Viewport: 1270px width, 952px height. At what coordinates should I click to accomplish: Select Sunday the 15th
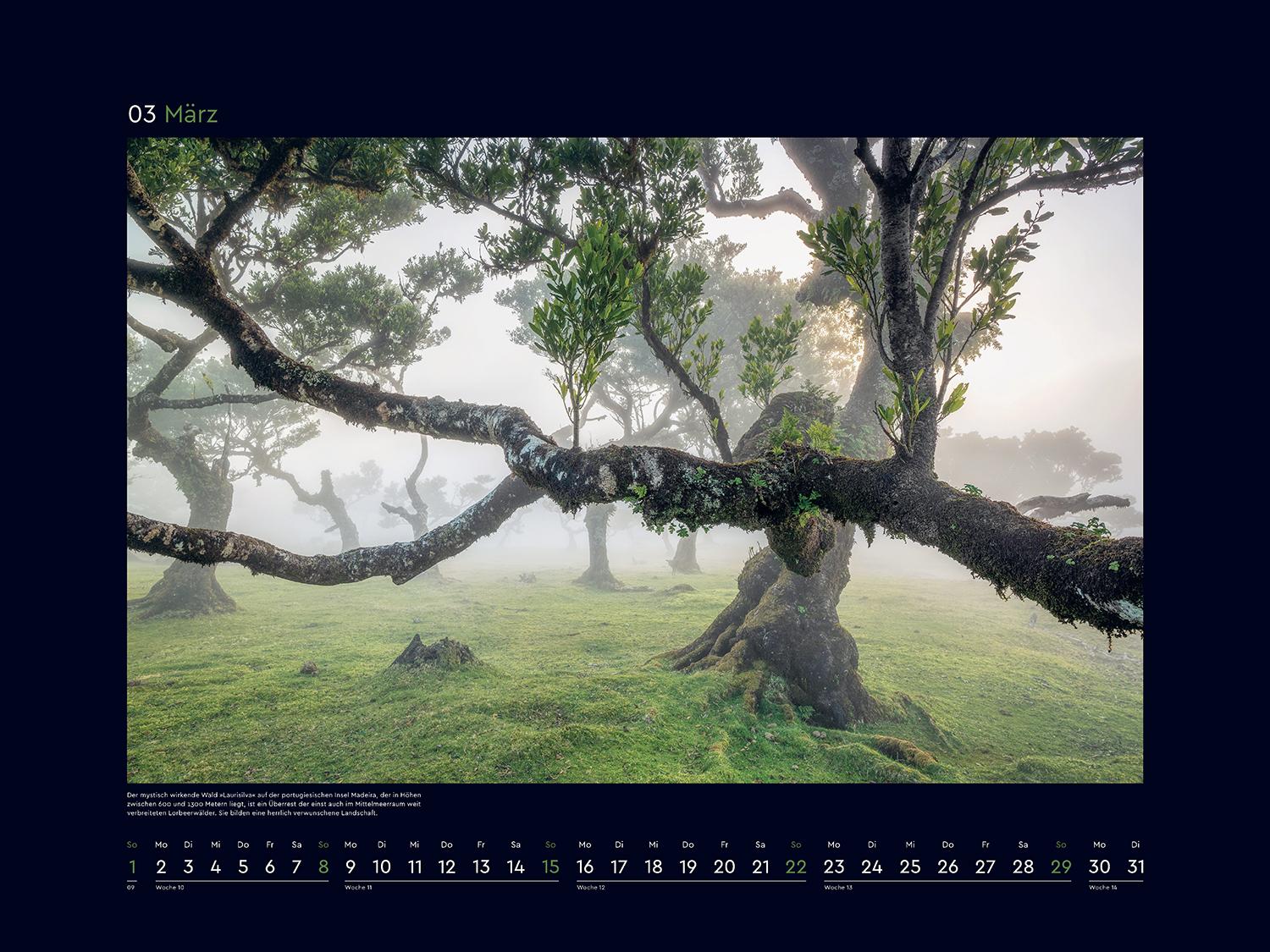[x=550, y=867]
